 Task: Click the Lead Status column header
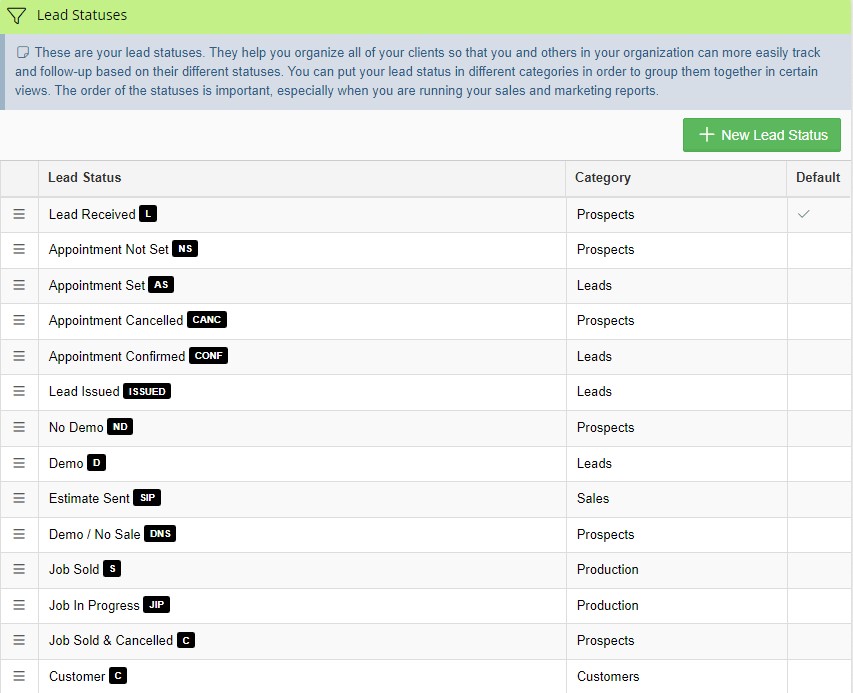(87, 177)
